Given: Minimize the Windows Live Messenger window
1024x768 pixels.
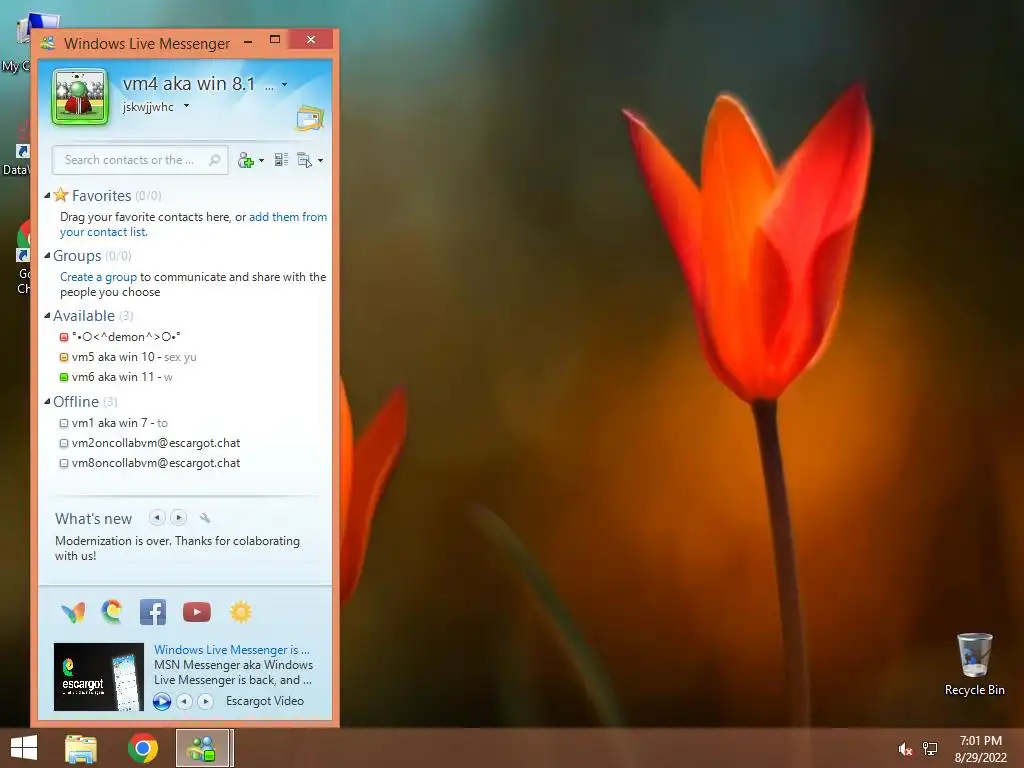Looking at the screenshot, I should pos(248,41).
